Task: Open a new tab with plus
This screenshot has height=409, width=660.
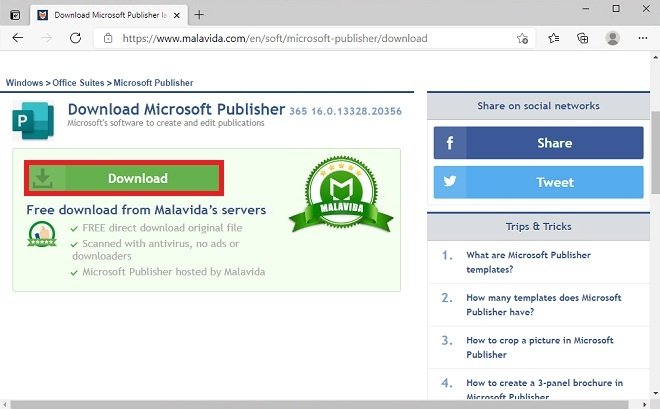Action: pyautogui.click(x=199, y=15)
